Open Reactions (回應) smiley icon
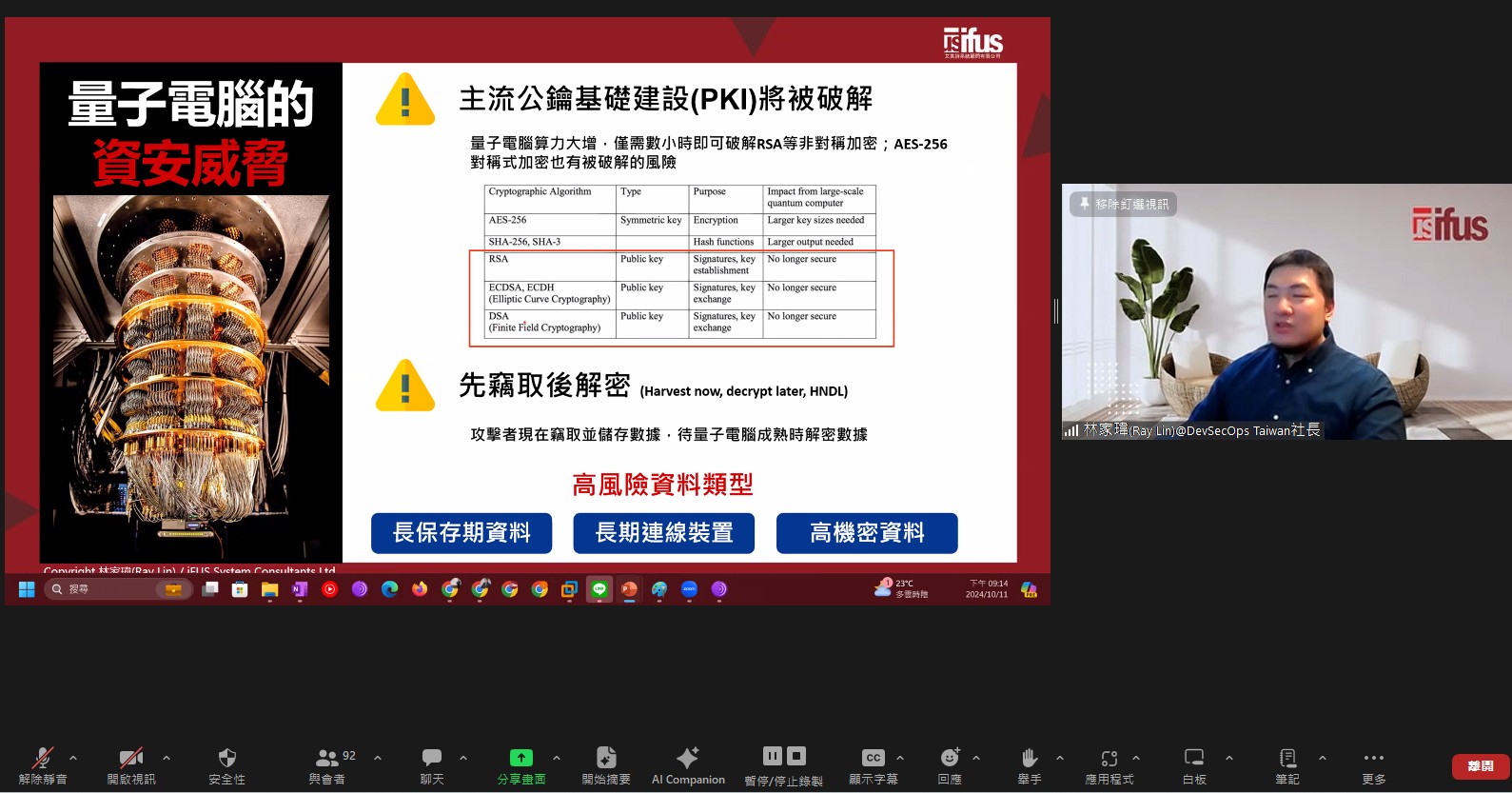The height and width of the screenshot is (793, 1512). click(950, 759)
